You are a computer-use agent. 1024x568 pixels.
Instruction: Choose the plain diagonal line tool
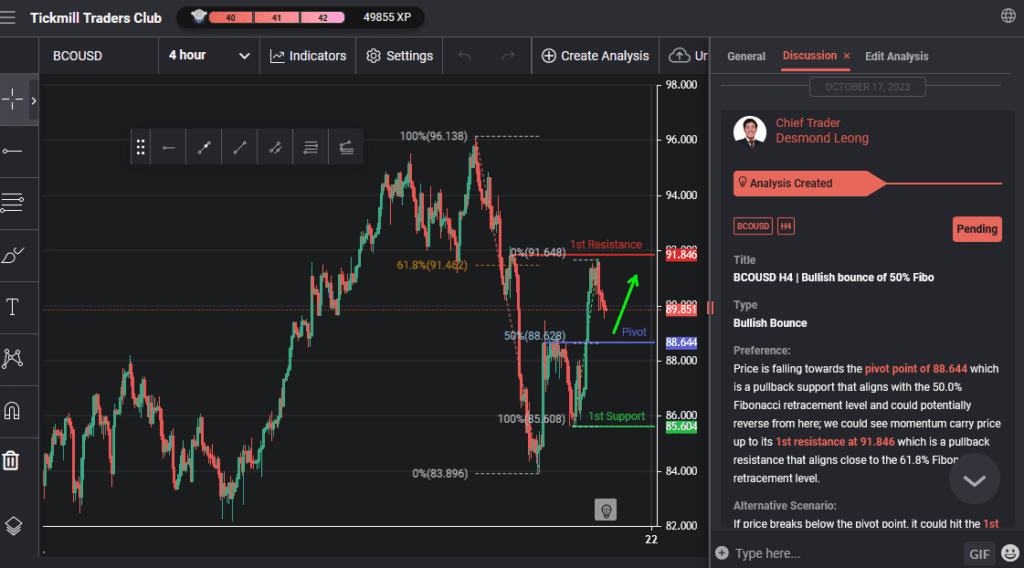(x=240, y=148)
